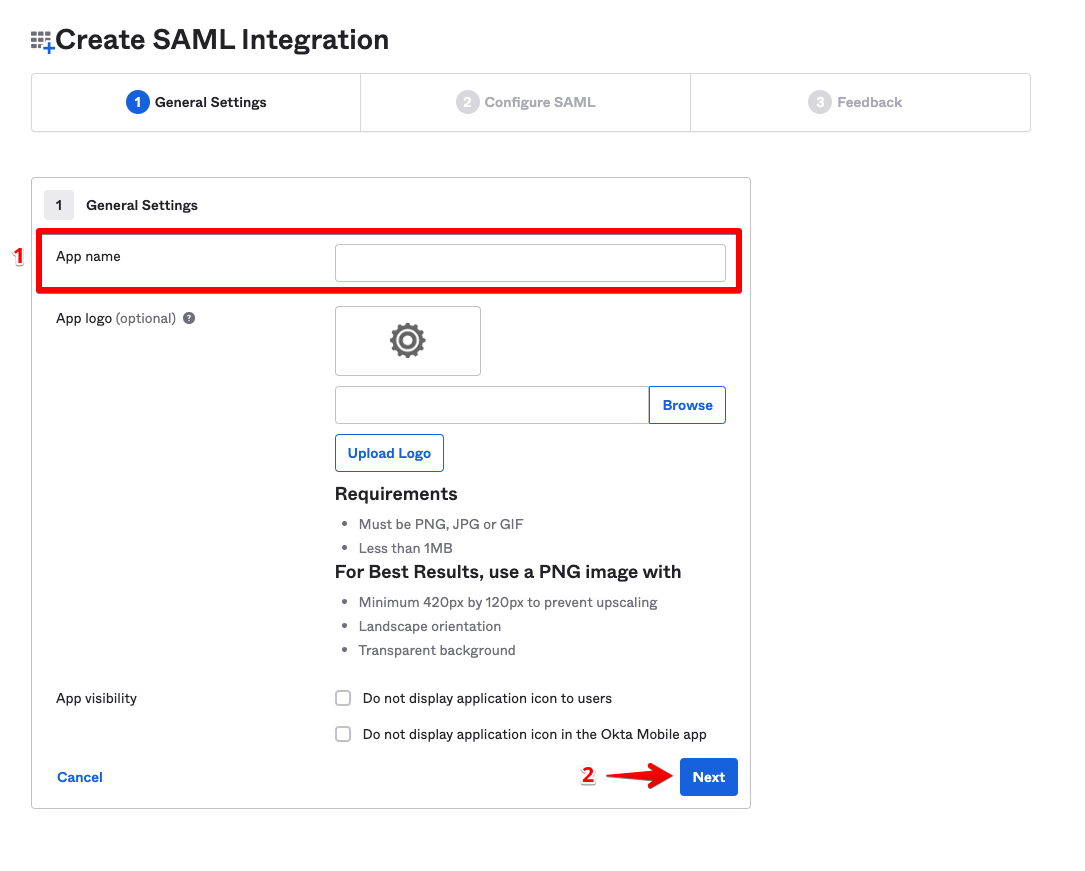This screenshot has width=1085, height=871.
Task: Click the step 3 circle badge
Action: tap(820, 102)
